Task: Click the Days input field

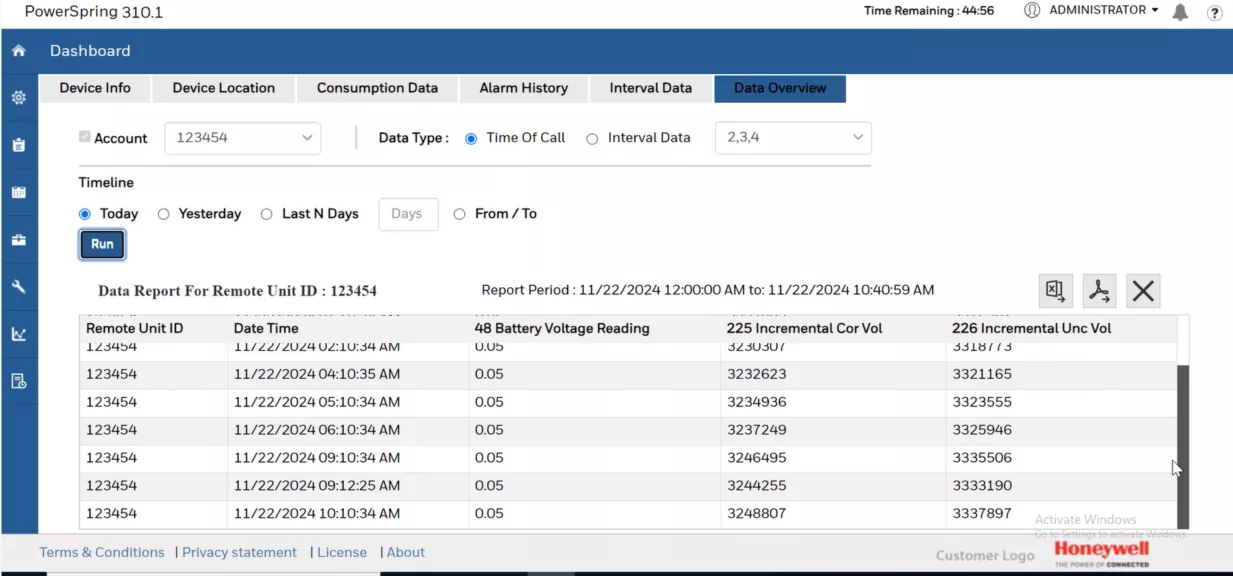Action: [x=407, y=214]
